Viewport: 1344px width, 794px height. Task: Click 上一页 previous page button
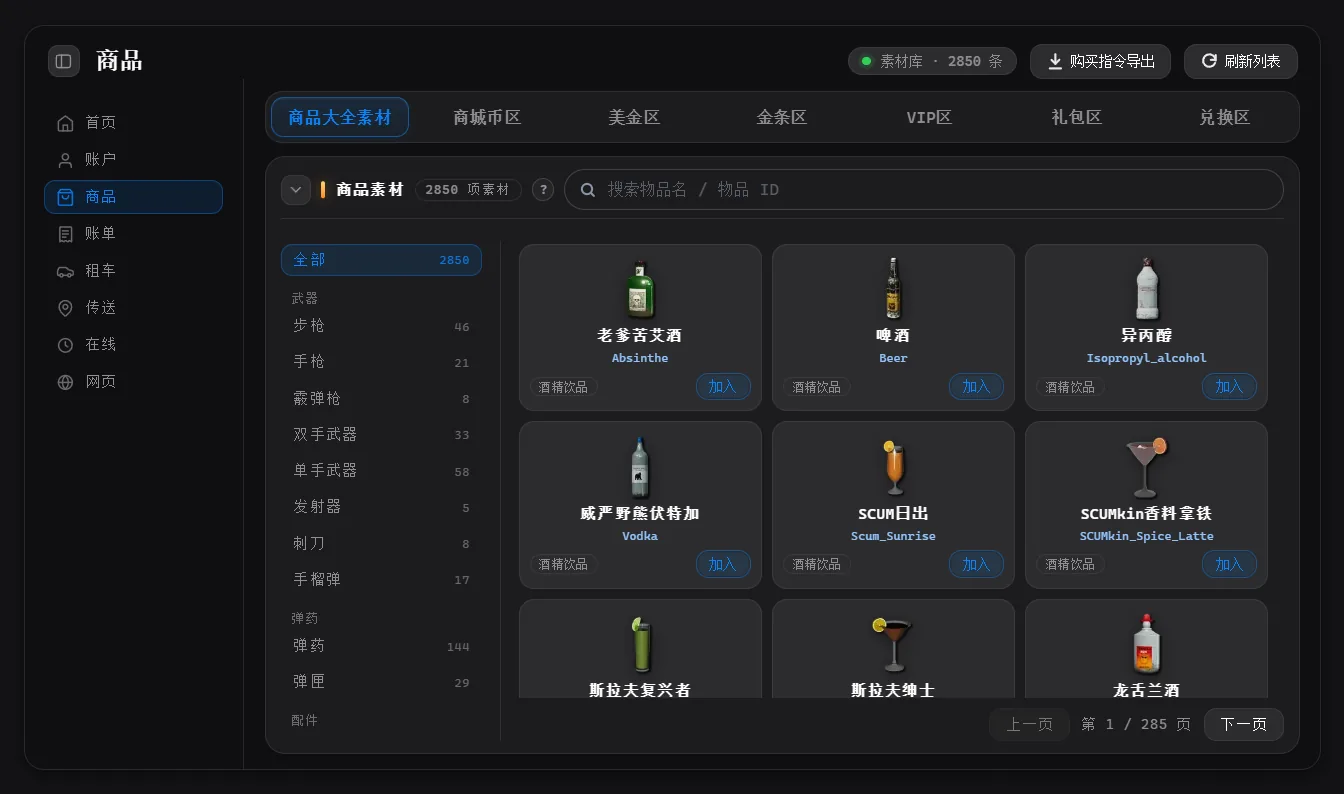tap(1029, 724)
